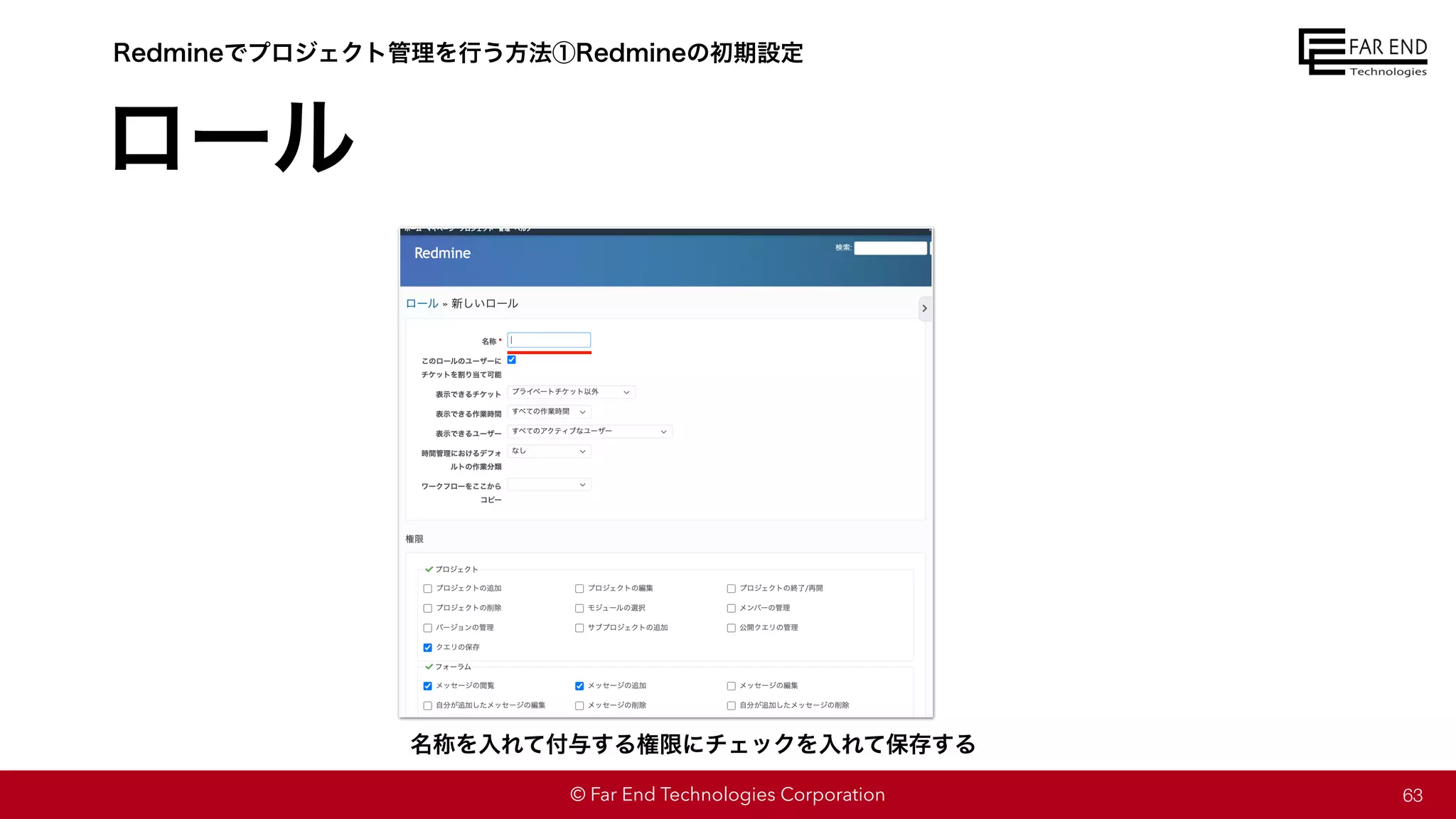Image resolution: width=1456 pixels, height=819 pixels.
Task: Check 公開クエリの管理 permission
Action: 731,628
